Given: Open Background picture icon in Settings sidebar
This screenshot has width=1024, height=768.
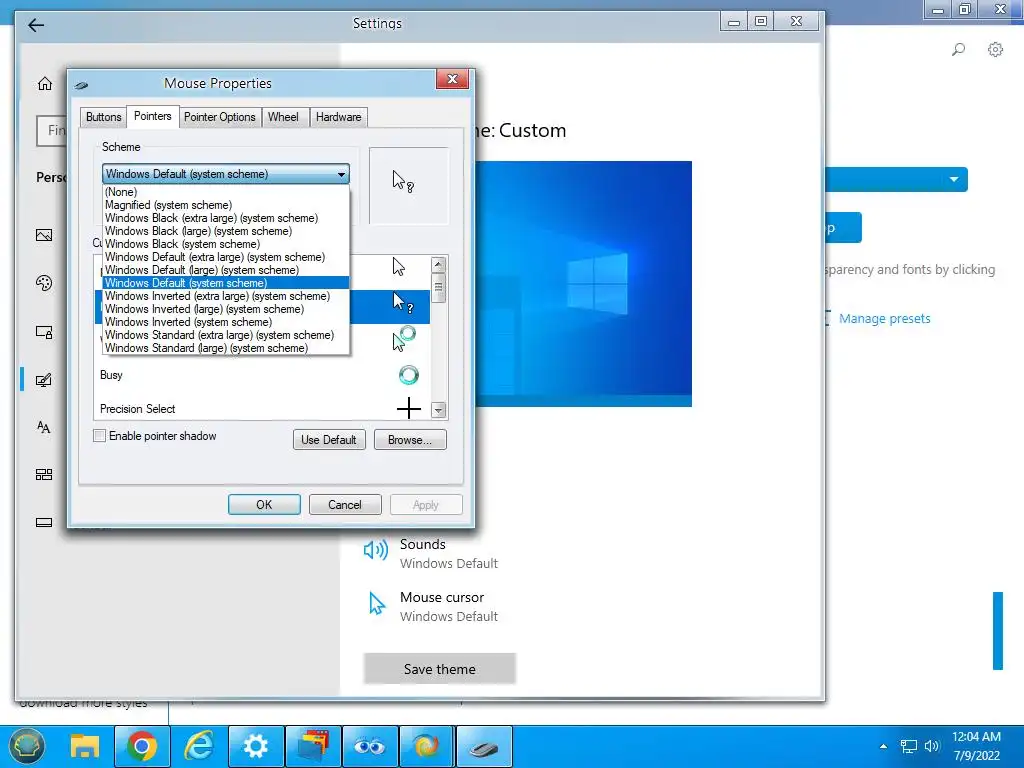Looking at the screenshot, I should (x=44, y=235).
